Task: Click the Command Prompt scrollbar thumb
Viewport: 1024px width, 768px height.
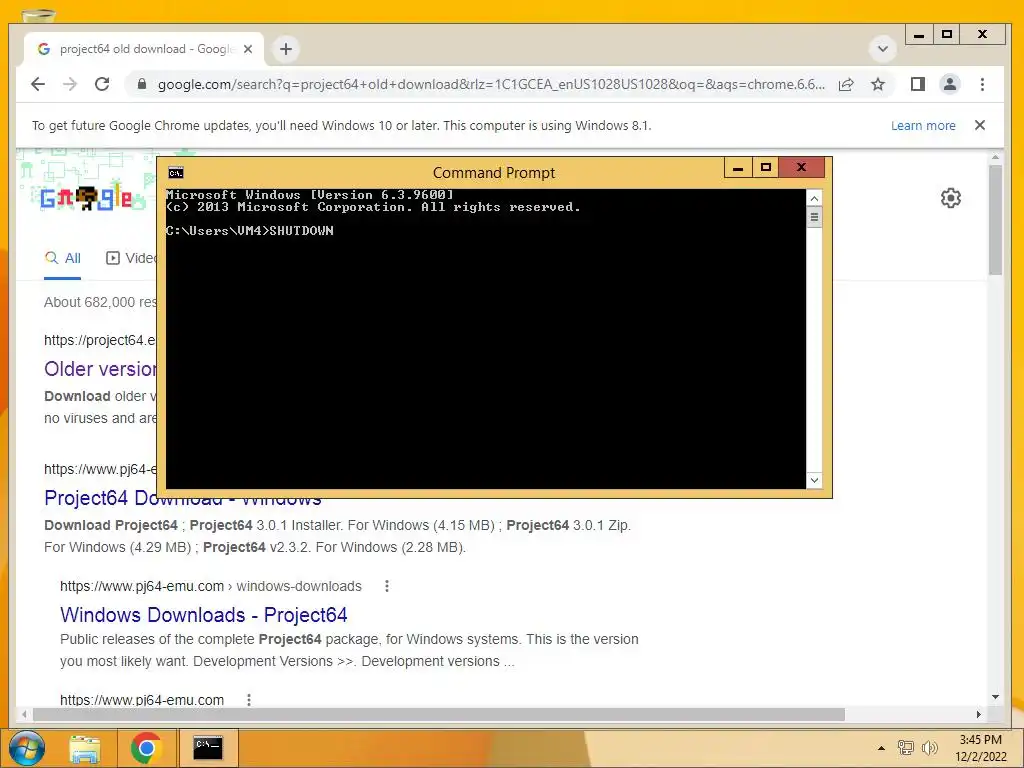Action: [x=814, y=217]
